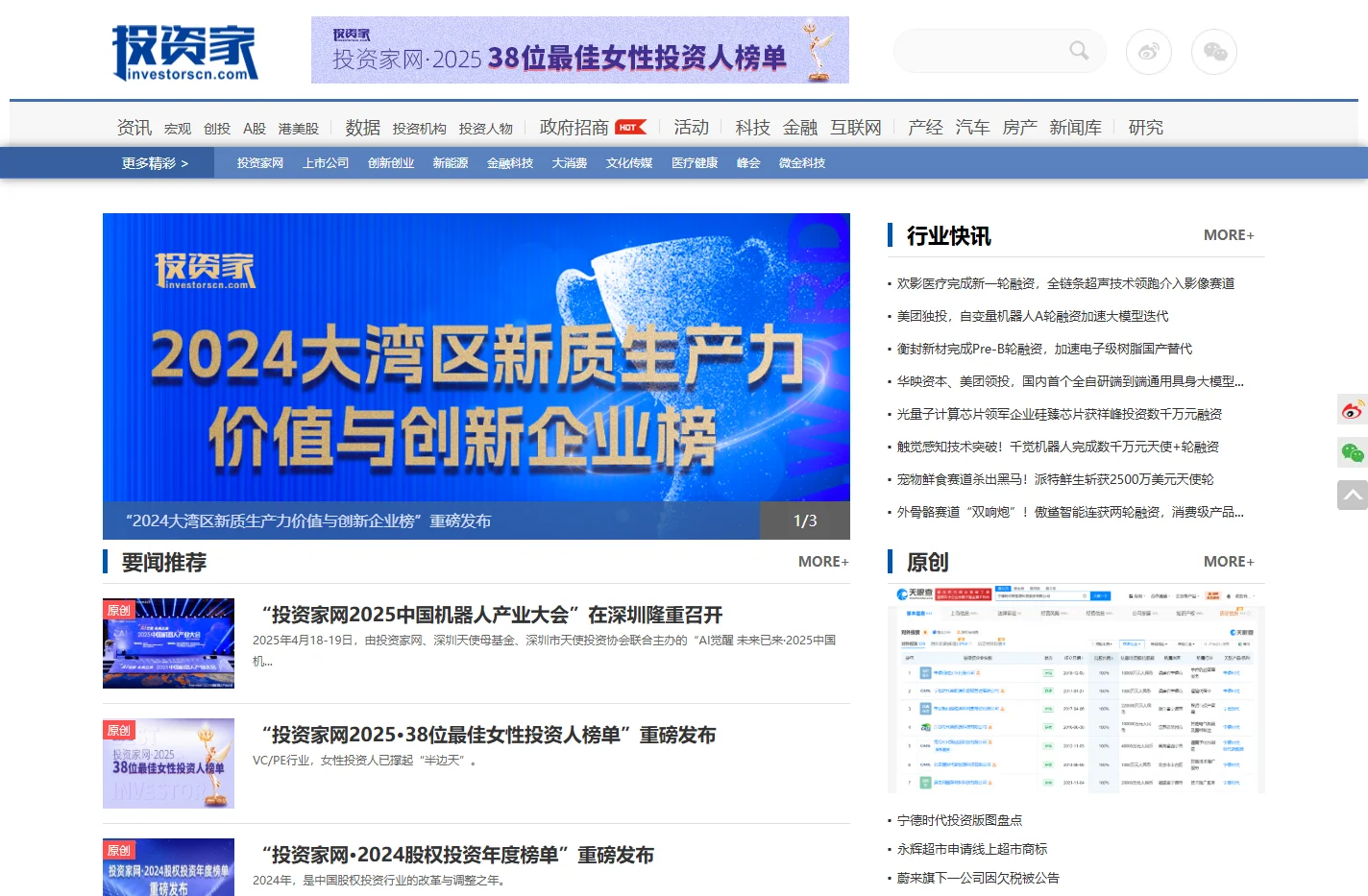Open the WeChat icon in header

[1214, 52]
